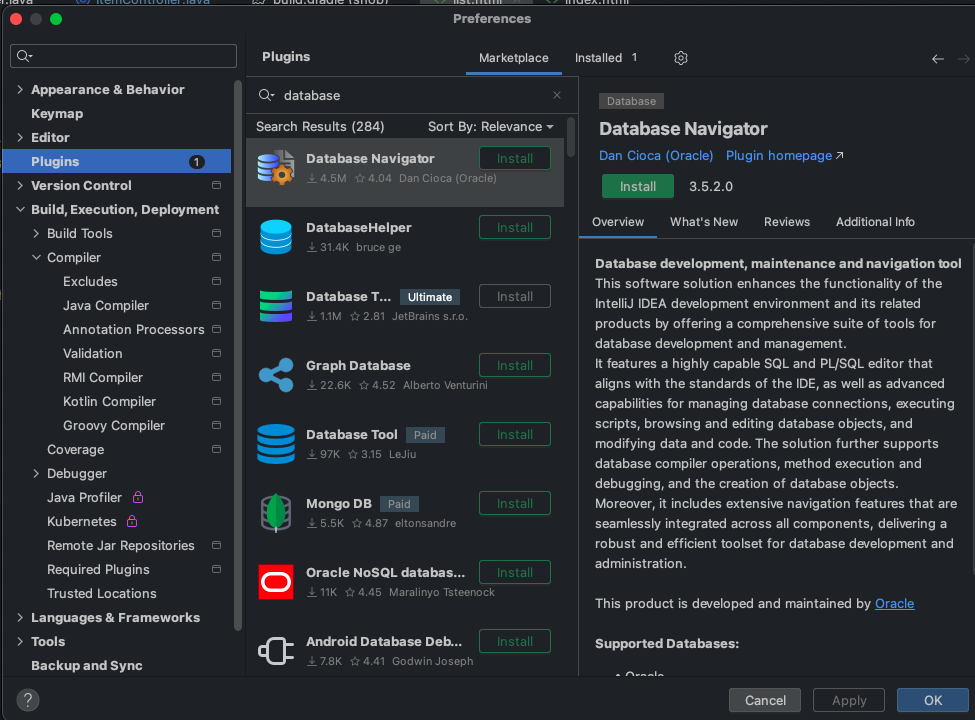This screenshot has height=720, width=975.
Task: Open the What's New tab
Action: (704, 222)
